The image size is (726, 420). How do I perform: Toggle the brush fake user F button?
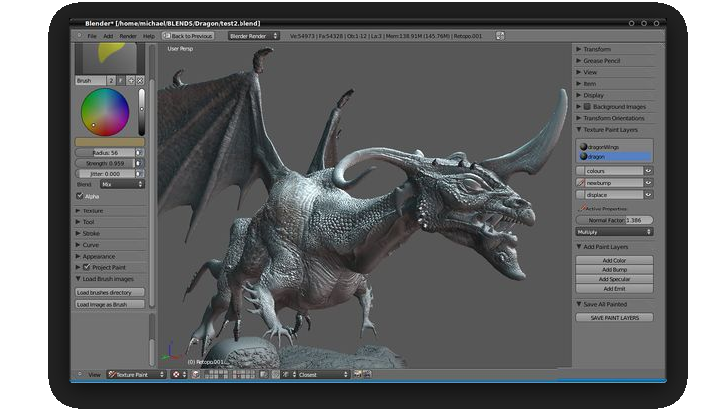(122, 78)
